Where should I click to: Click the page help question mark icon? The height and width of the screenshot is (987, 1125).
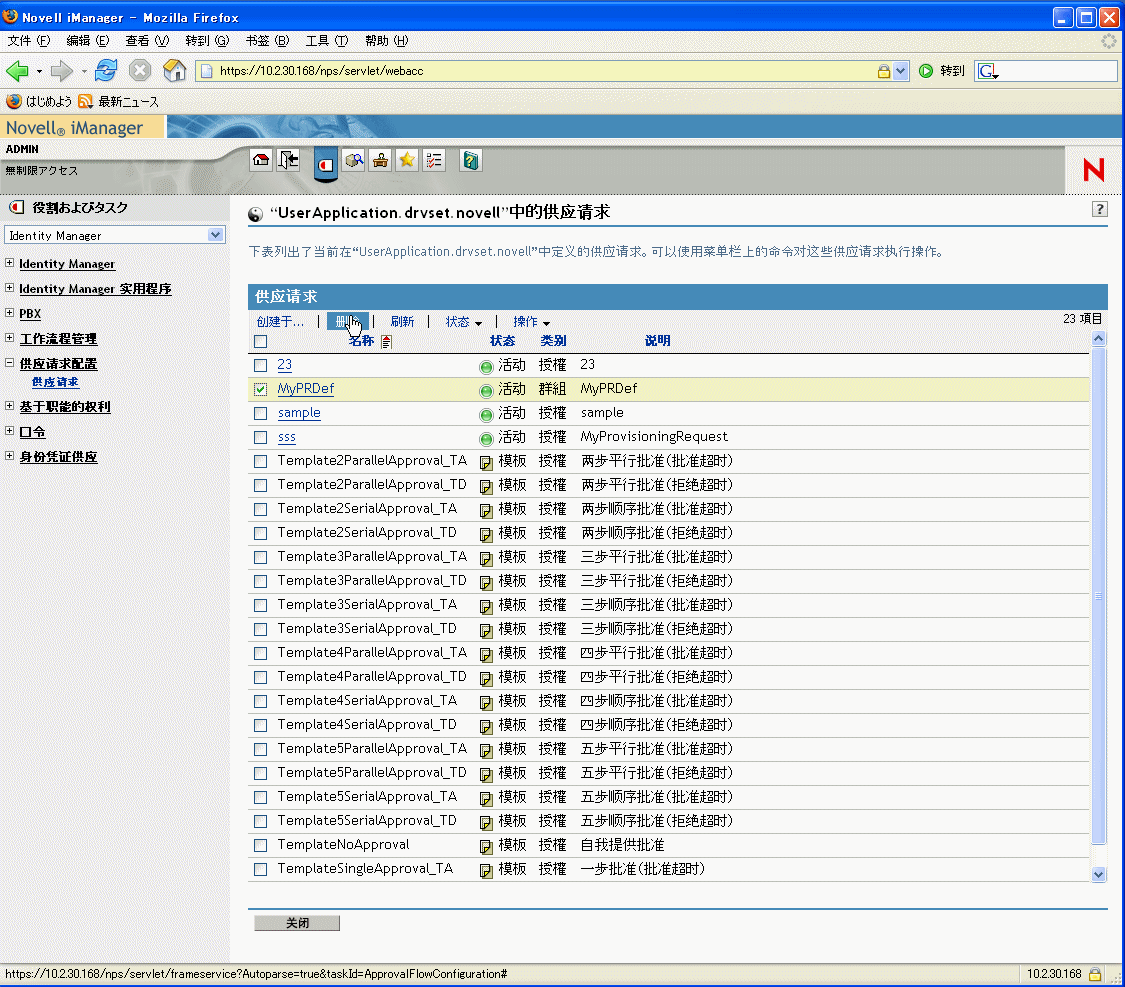coord(1099,209)
